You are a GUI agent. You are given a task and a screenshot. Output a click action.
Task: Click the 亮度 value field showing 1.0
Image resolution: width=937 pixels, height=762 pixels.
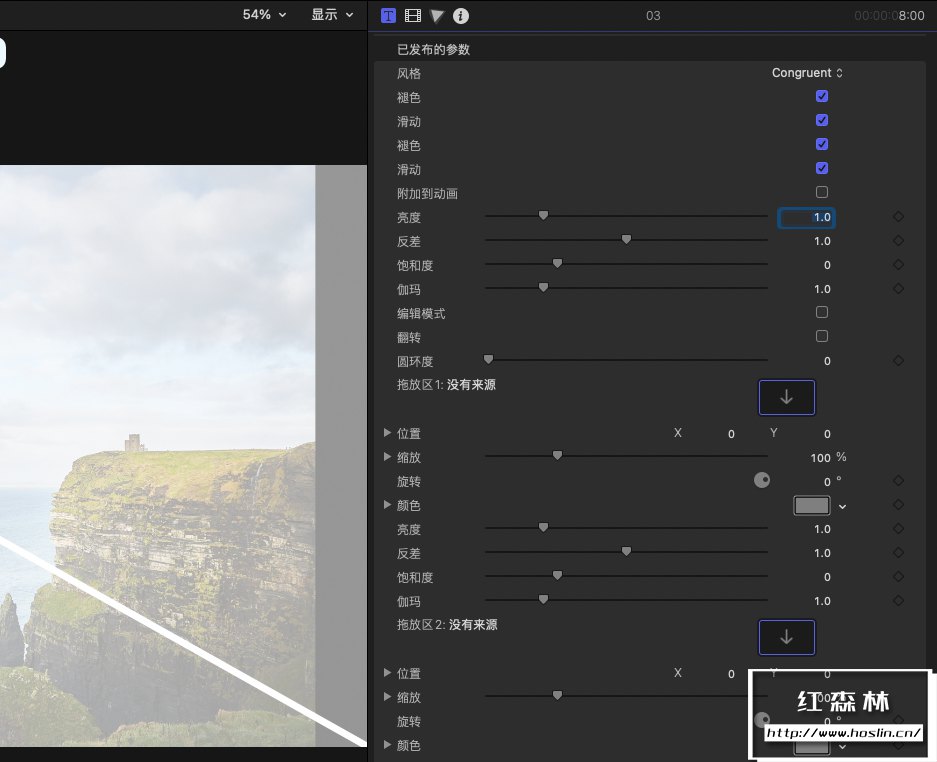click(807, 217)
